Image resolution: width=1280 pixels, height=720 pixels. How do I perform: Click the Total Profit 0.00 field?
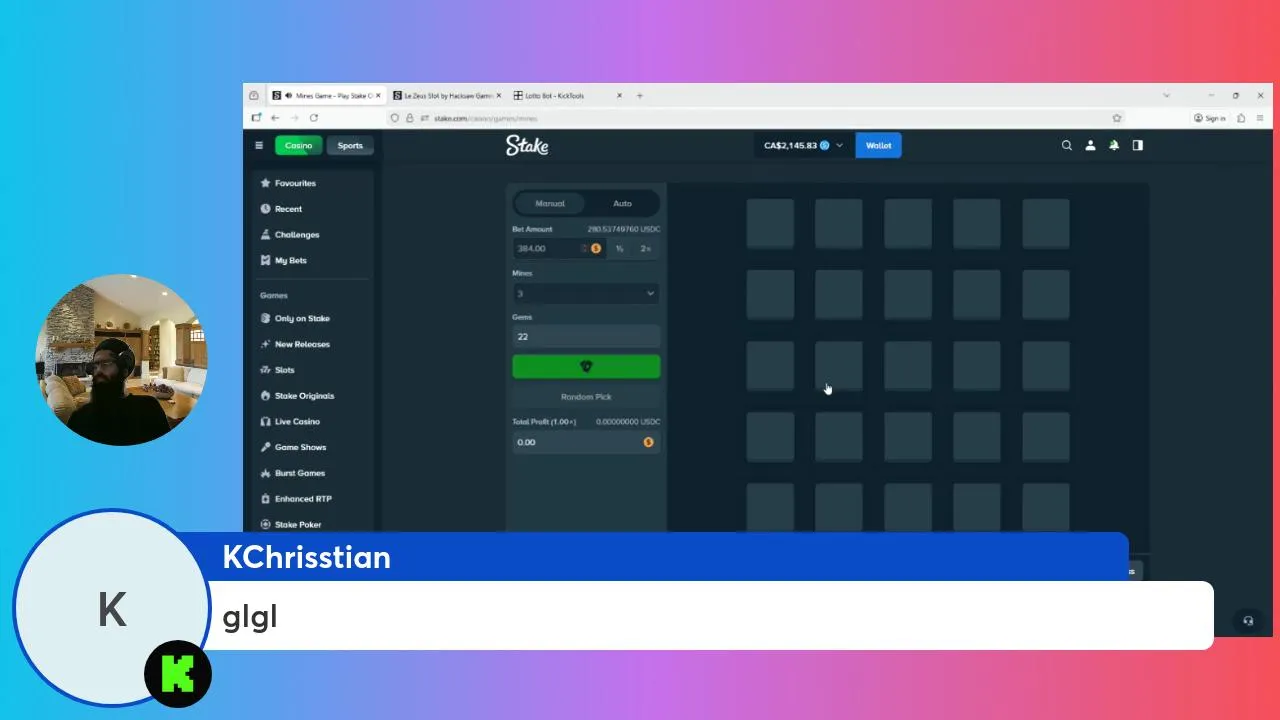click(x=586, y=442)
